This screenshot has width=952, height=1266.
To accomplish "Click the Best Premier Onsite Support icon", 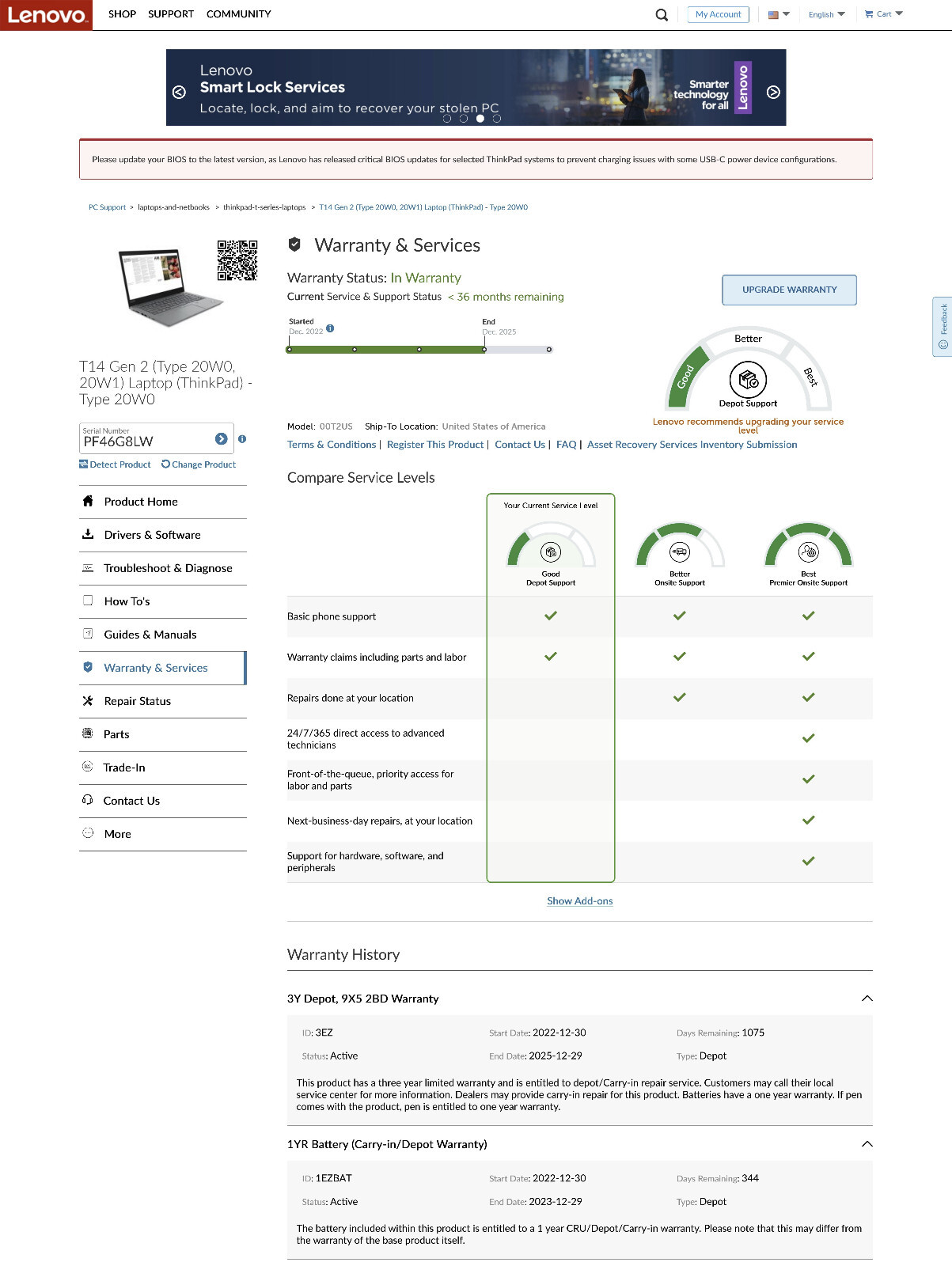I will click(x=808, y=552).
